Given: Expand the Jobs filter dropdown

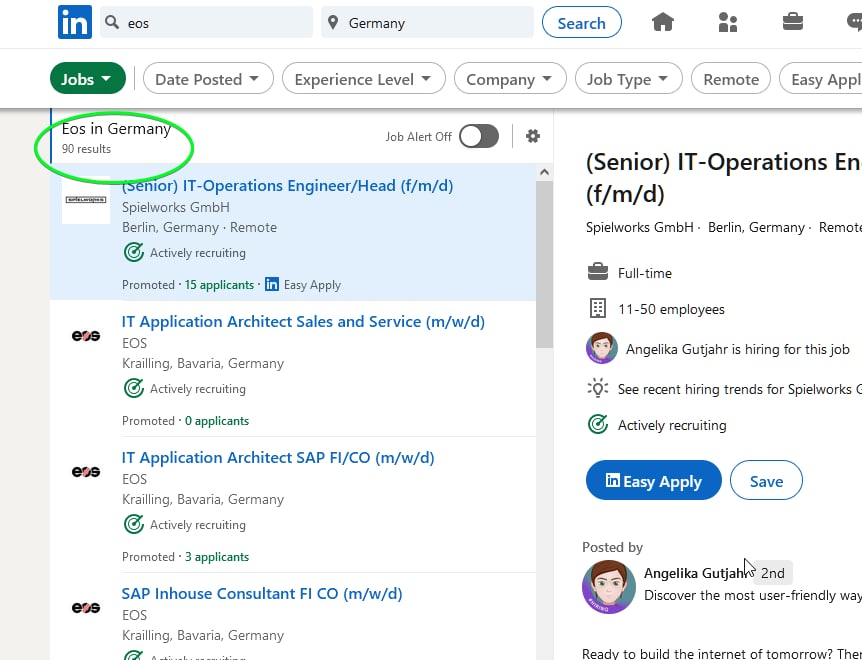Looking at the screenshot, I should tap(87, 79).
